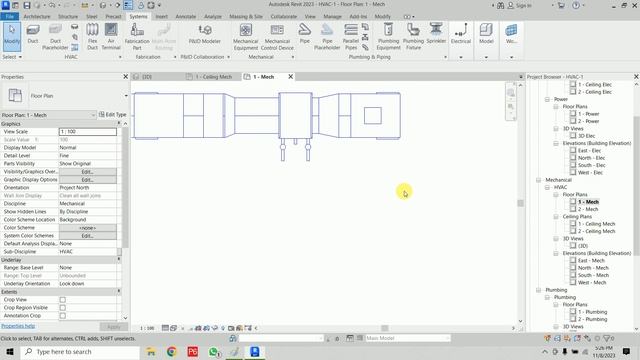Click the Sign In link

click(x=520, y=6)
